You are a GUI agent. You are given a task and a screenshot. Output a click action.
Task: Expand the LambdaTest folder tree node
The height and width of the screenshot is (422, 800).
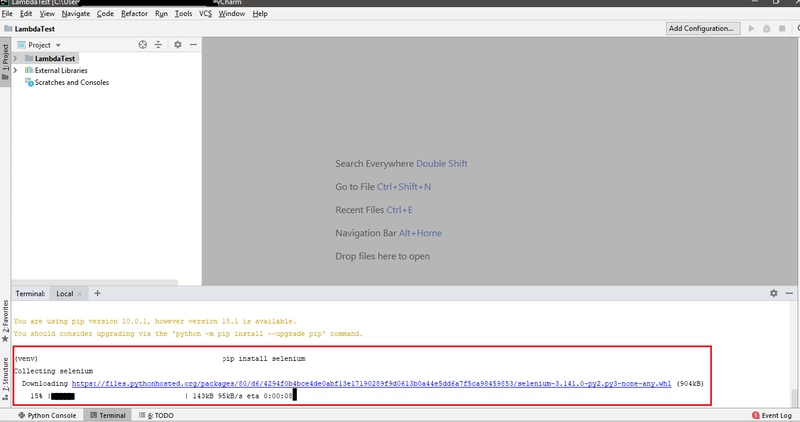15,59
